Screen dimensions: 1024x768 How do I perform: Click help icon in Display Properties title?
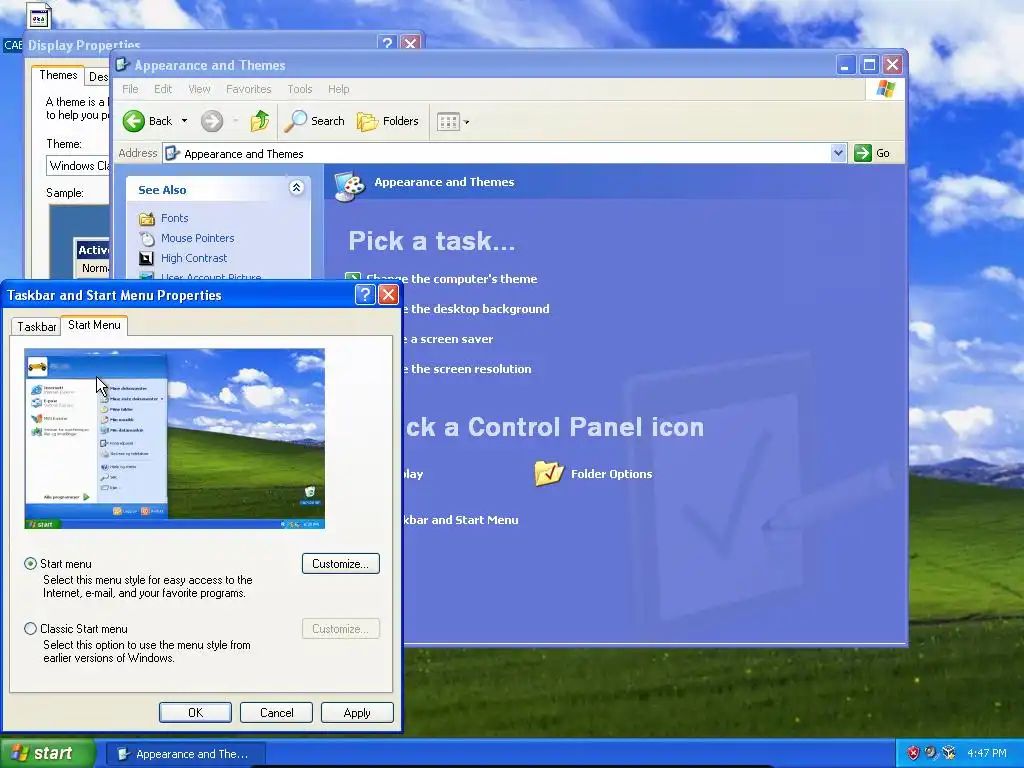click(387, 43)
